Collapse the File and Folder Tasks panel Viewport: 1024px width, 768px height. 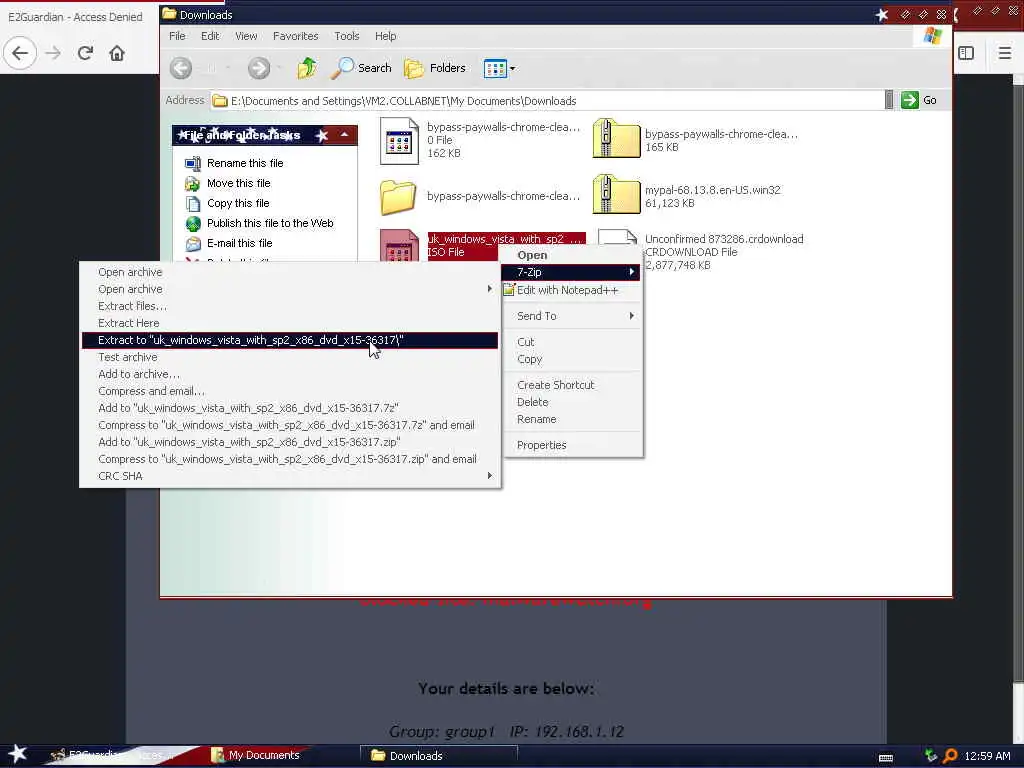coord(344,135)
